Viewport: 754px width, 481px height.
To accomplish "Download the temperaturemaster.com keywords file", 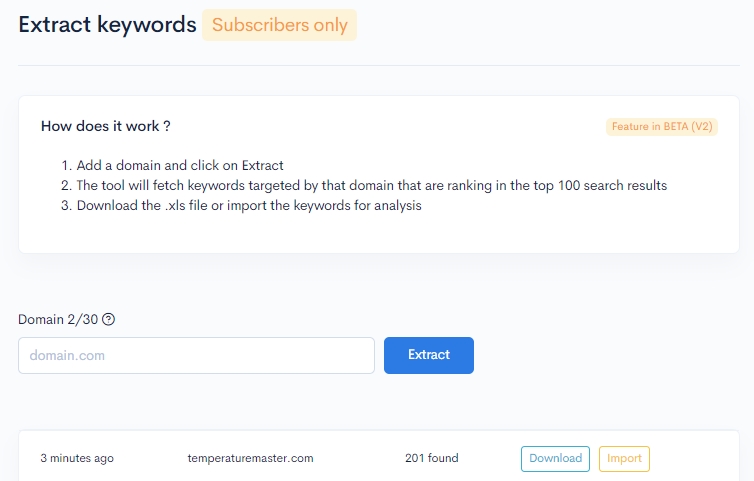I will pos(555,458).
